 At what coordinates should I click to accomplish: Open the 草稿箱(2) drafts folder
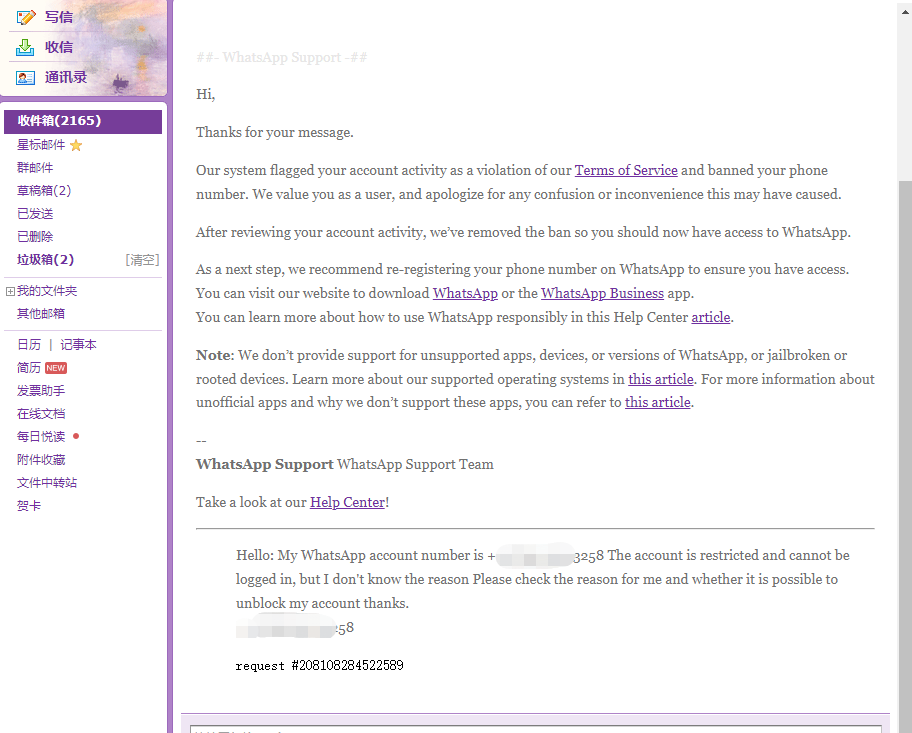44,190
